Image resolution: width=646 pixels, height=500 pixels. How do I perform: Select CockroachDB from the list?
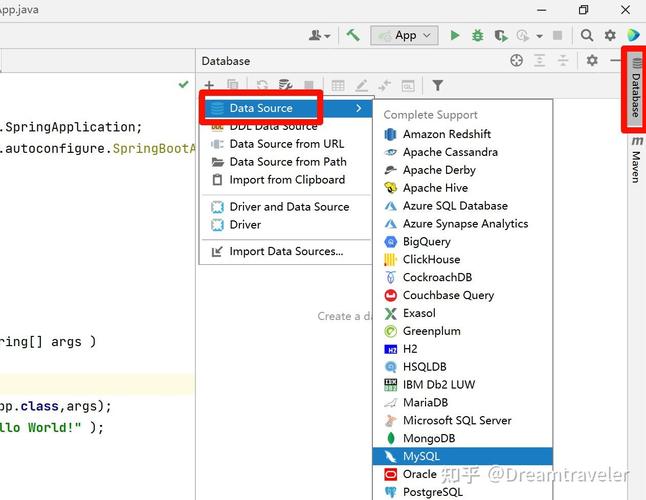(x=462, y=277)
